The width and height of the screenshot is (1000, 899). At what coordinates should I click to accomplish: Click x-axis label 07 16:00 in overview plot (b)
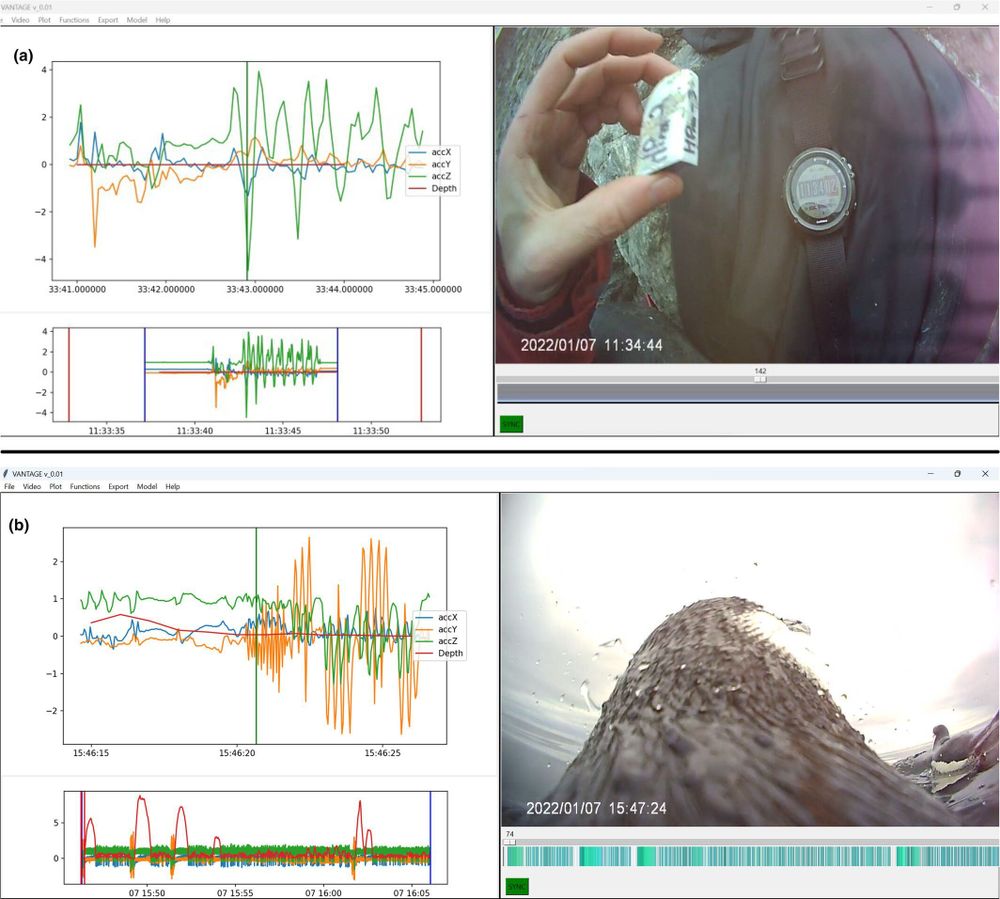coord(323,893)
